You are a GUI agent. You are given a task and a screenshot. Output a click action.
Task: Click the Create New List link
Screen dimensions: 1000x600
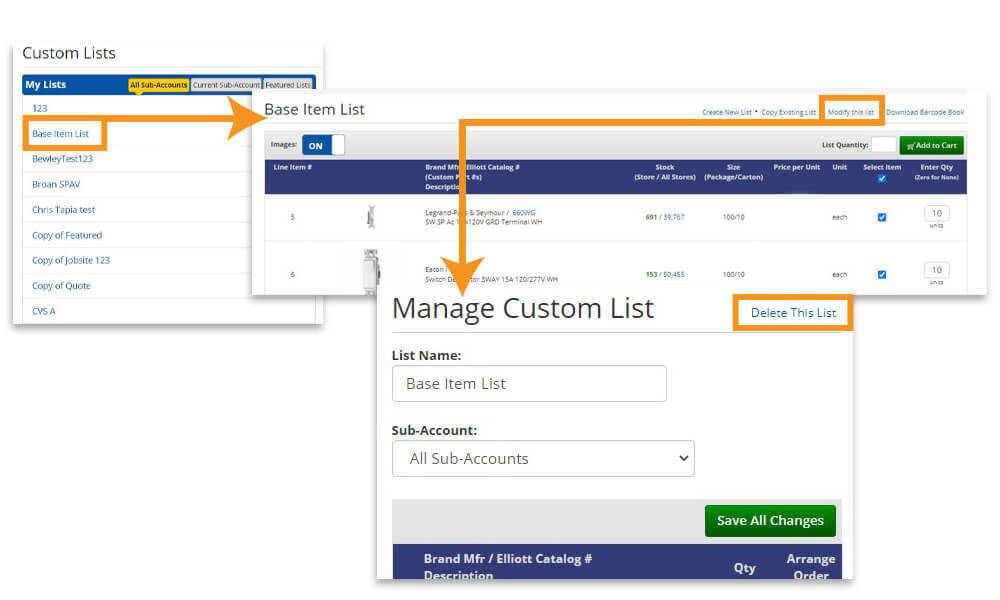tap(726, 112)
